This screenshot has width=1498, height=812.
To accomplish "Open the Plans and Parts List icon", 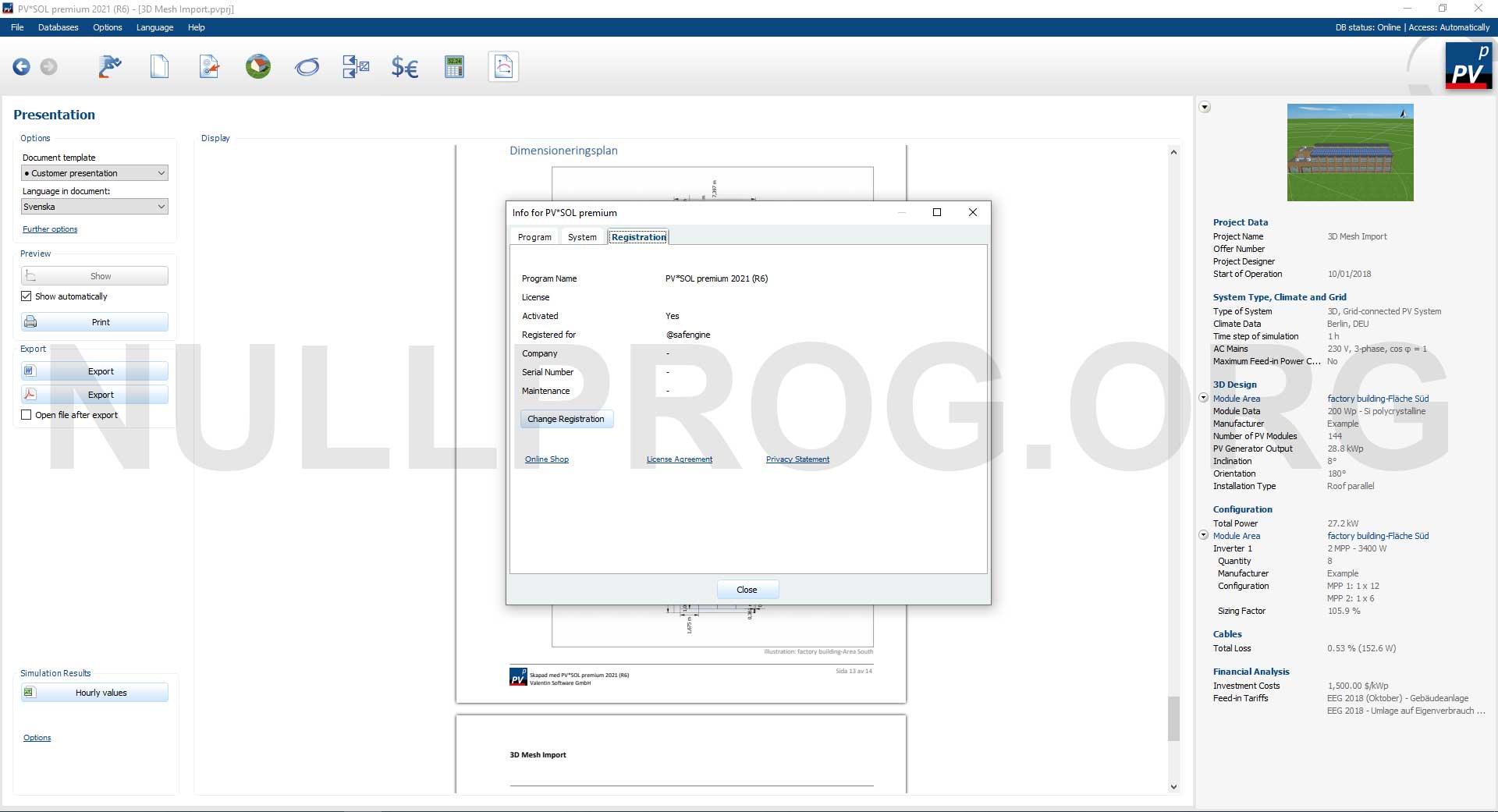I will click(356, 66).
